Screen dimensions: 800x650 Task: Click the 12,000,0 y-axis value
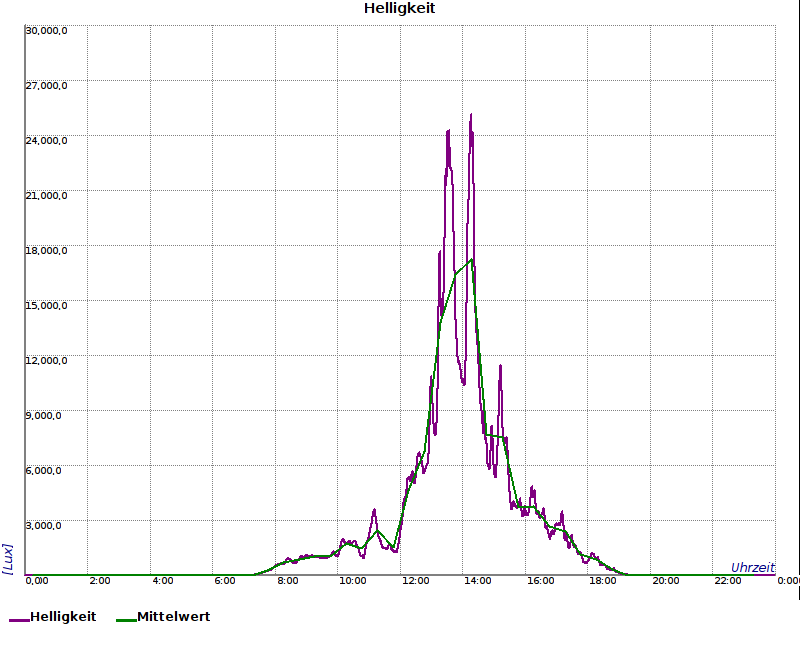point(46,361)
